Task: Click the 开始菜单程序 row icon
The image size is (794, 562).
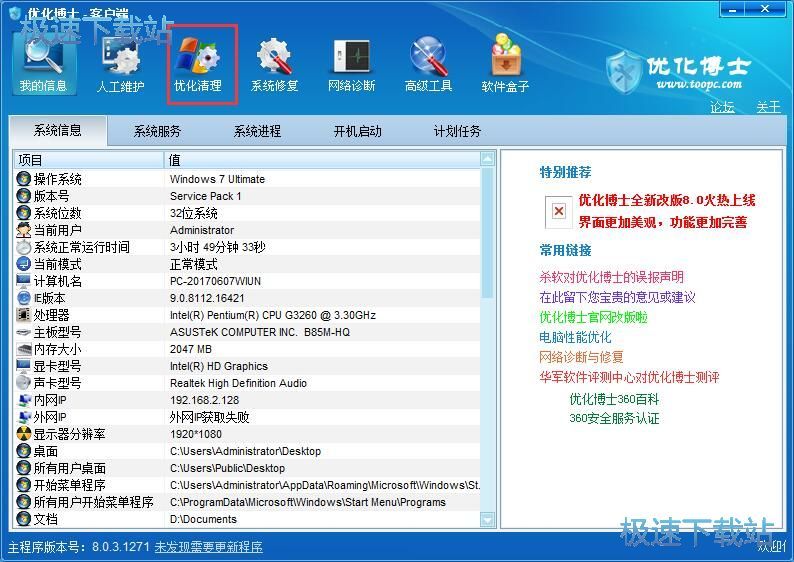Action: 24,485
